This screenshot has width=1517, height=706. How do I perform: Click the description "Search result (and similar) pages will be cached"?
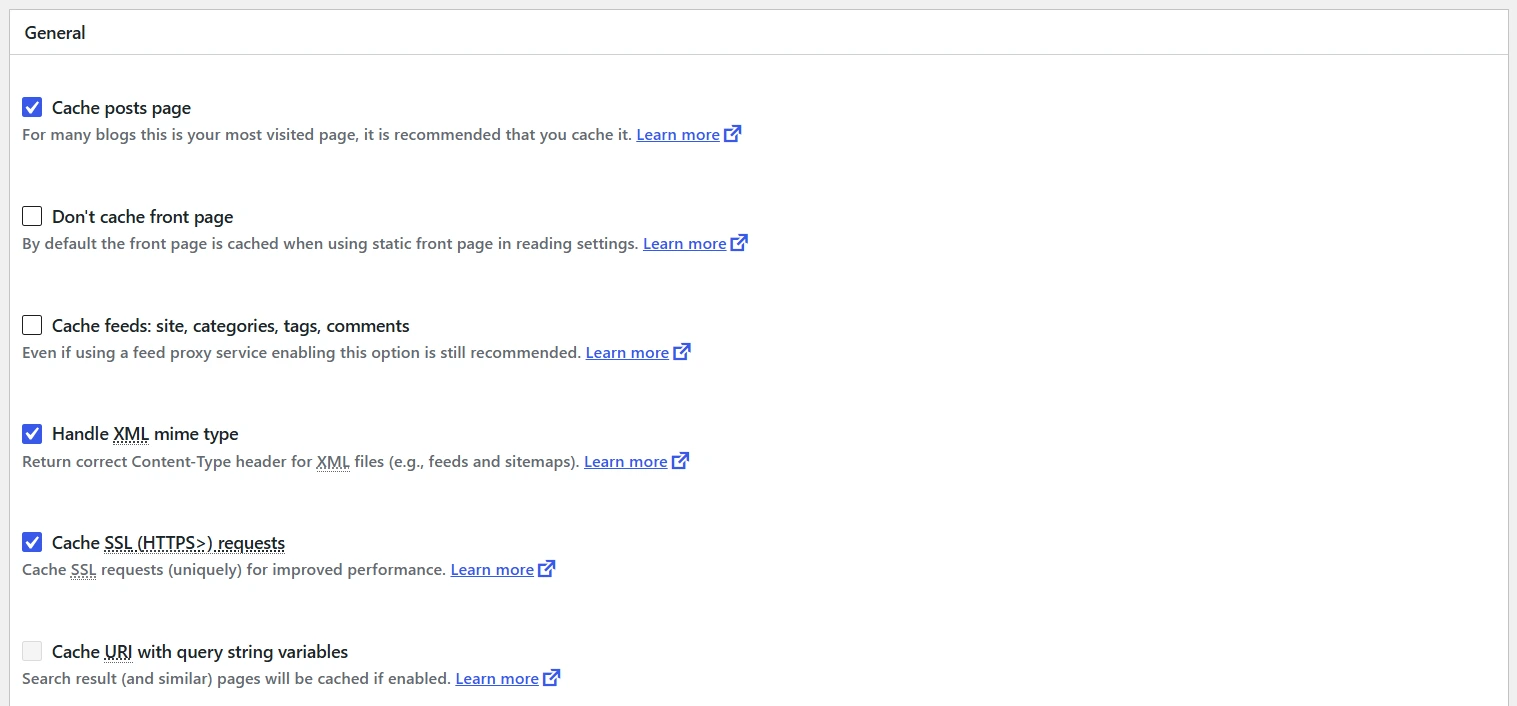click(x=237, y=679)
